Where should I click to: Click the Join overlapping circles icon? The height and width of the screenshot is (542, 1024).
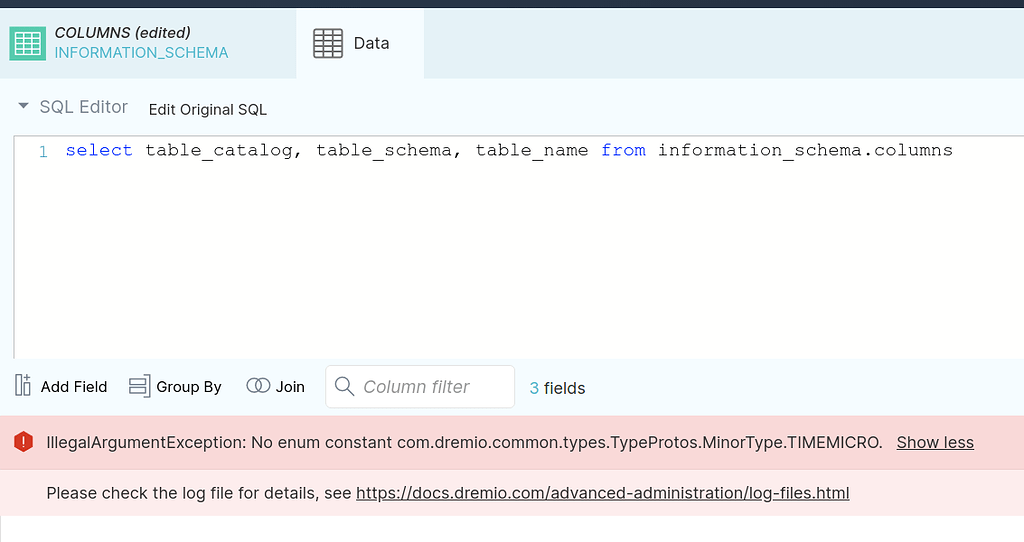pos(258,386)
